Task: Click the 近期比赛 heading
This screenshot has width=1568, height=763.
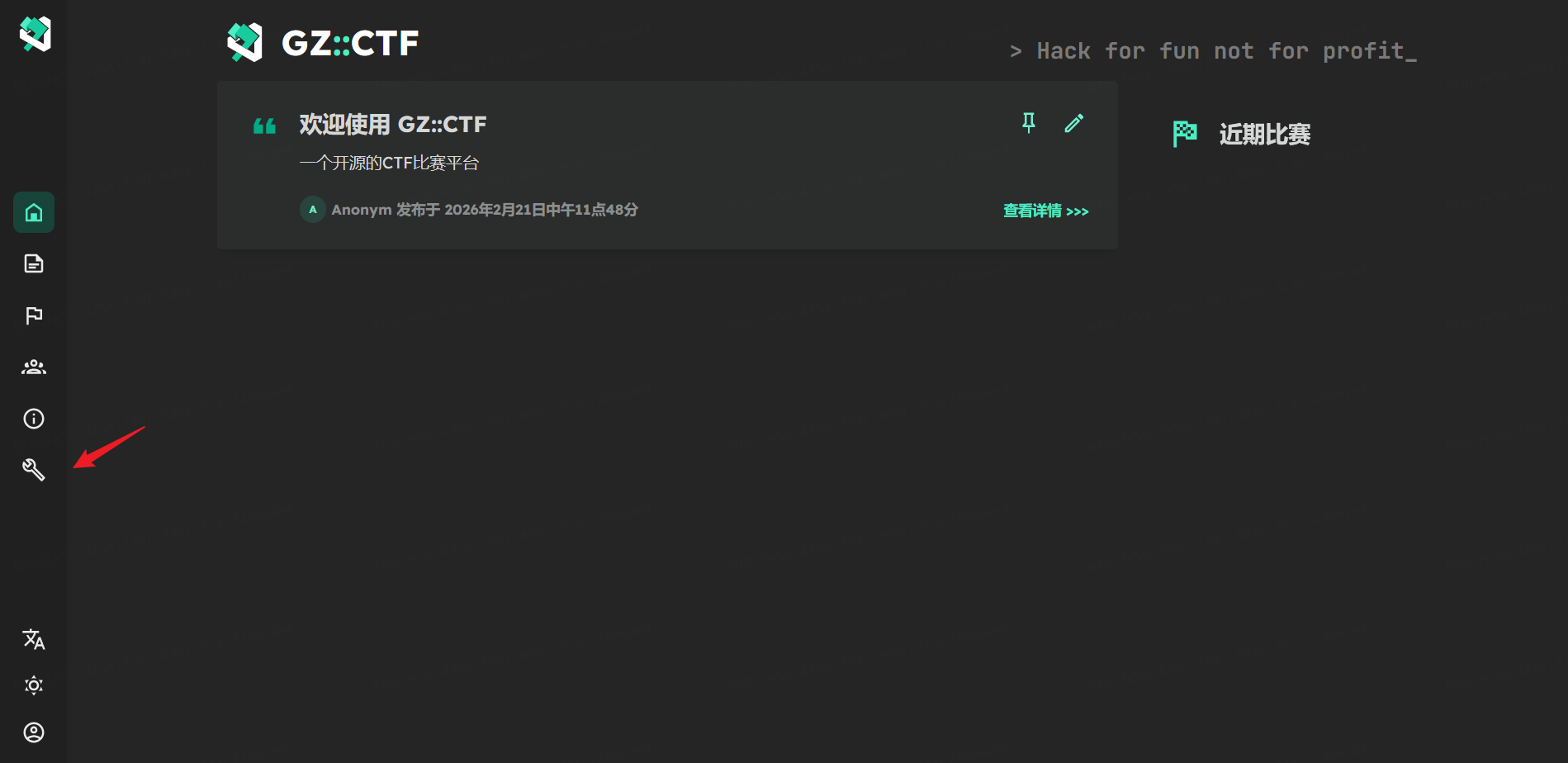Action: click(1264, 134)
